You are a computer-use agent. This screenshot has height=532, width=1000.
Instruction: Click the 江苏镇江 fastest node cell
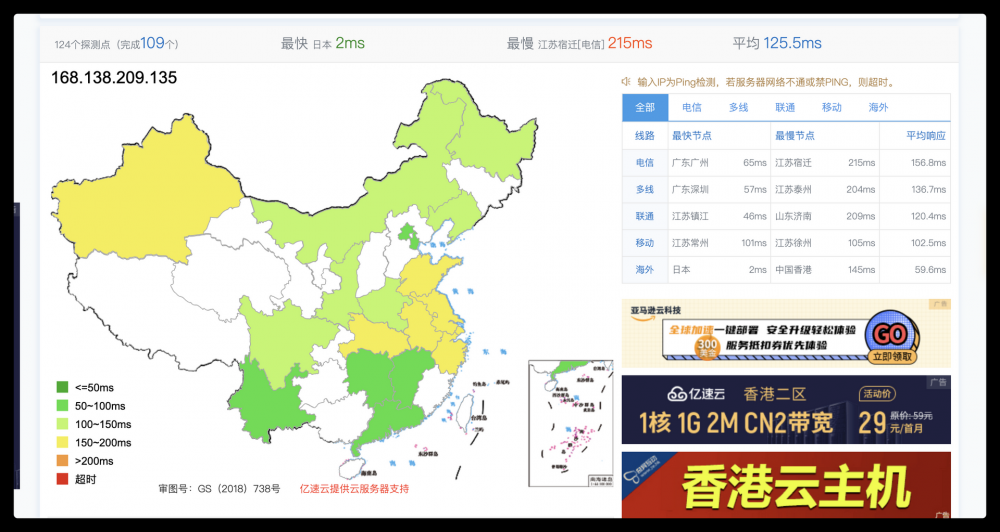[x=690, y=216]
